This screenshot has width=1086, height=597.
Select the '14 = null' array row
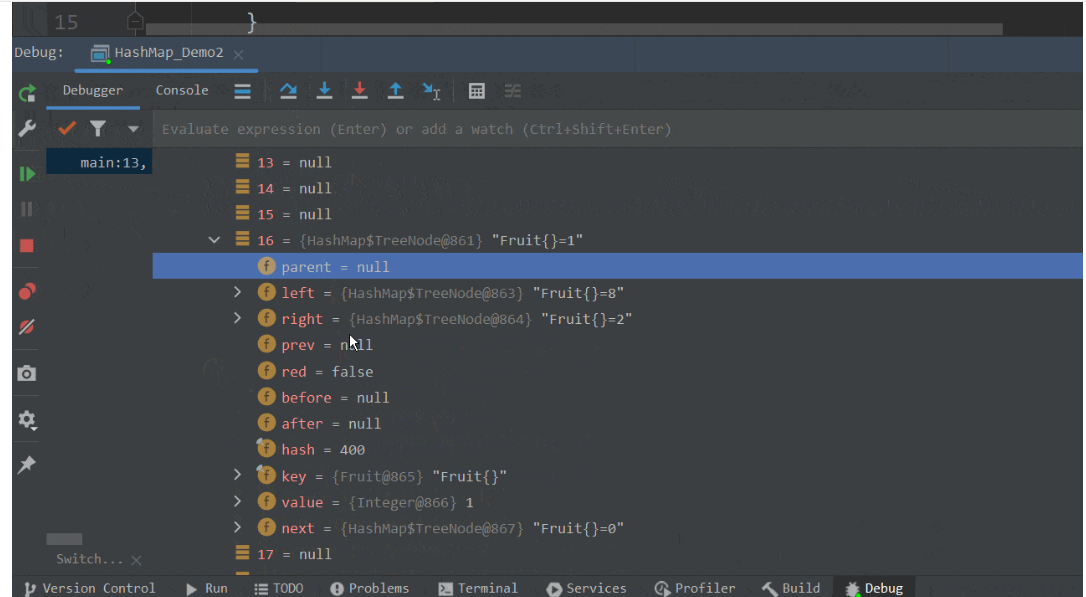click(617, 188)
